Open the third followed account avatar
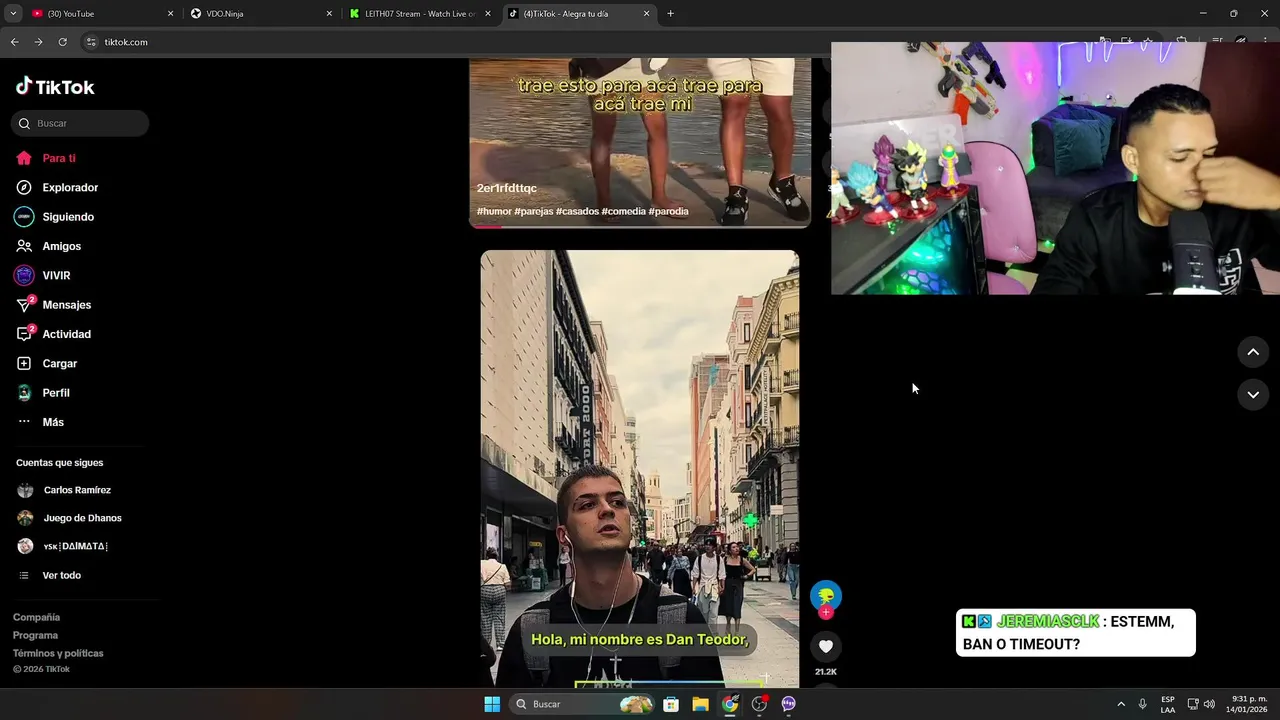The height and width of the screenshot is (720, 1280). pyautogui.click(x=25, y=546)
